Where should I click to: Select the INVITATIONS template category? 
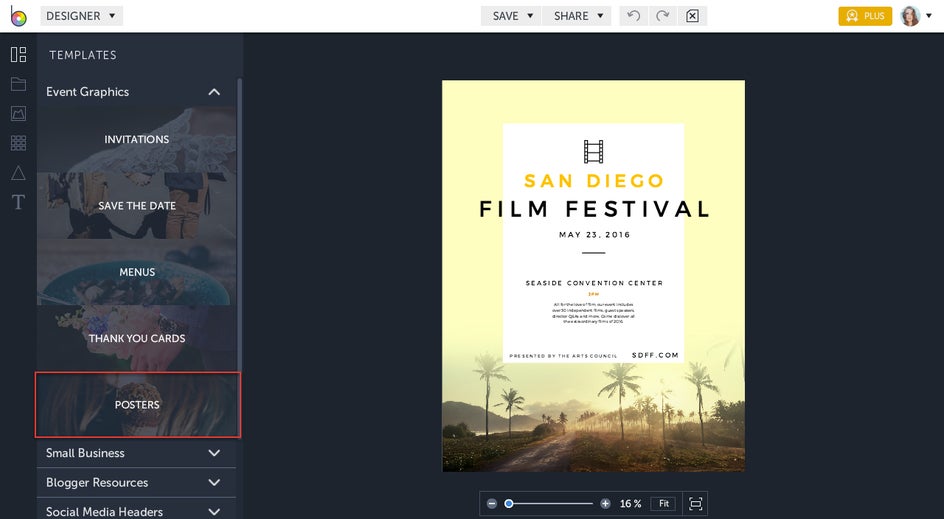click(137, 139)
